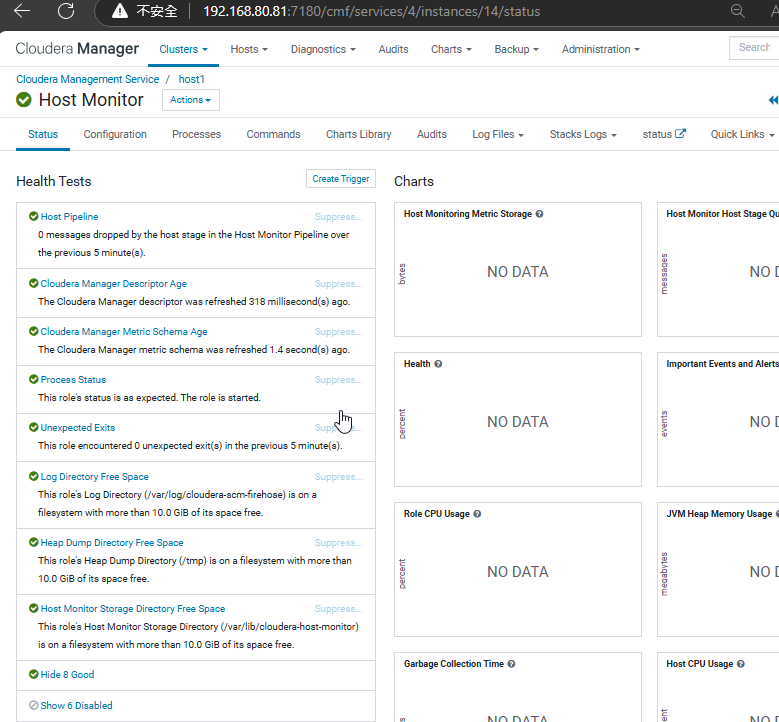Open the Audits tab under Host Monitor
The width and height of the screenshot is (779, 722).
point(432,135)
